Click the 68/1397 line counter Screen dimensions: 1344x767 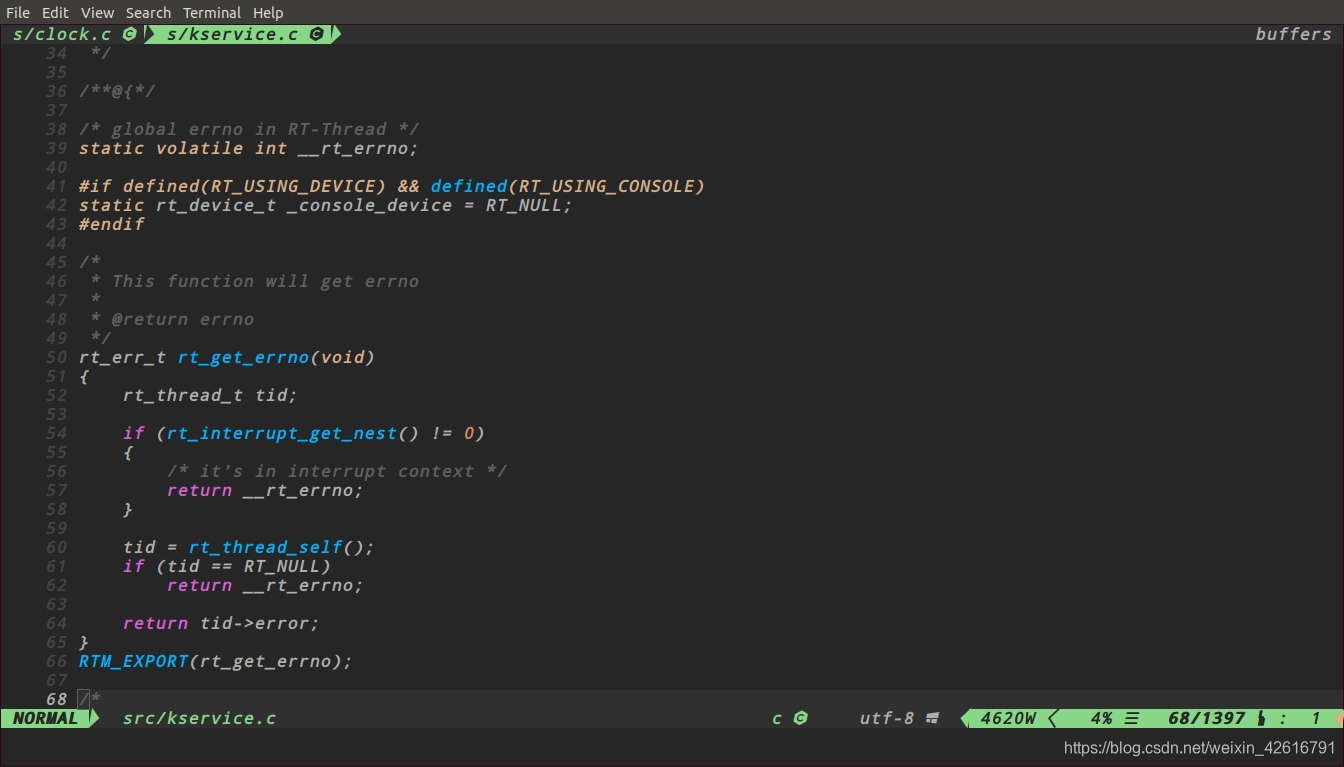click(1207, 718)
